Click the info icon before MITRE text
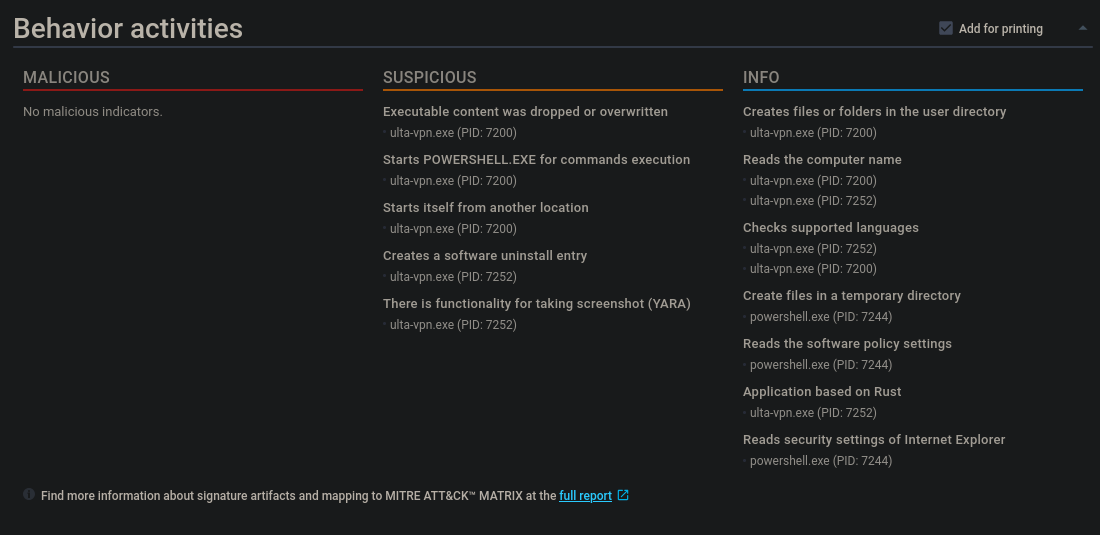The image size is (1100, 535). click(29, 494)
